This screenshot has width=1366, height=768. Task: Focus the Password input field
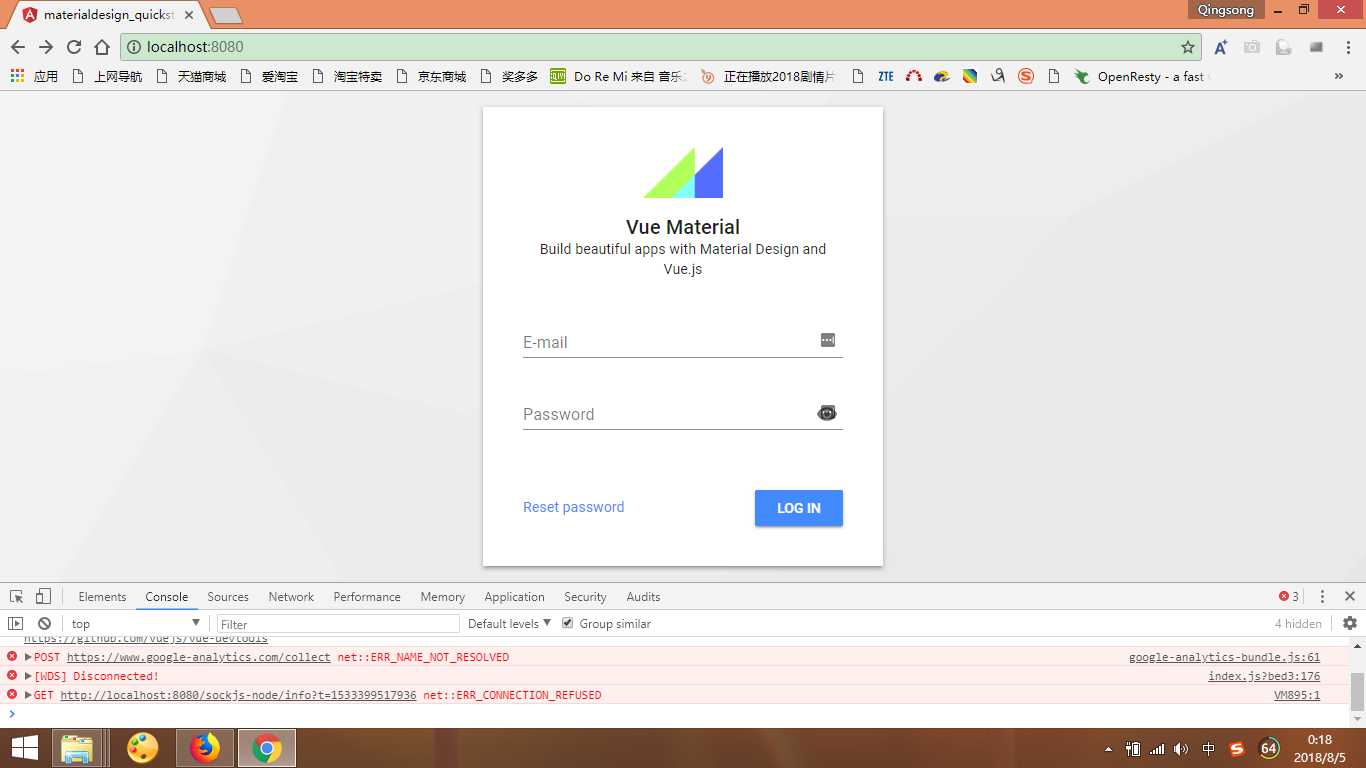pyautogui.click(x=683, y=414)
